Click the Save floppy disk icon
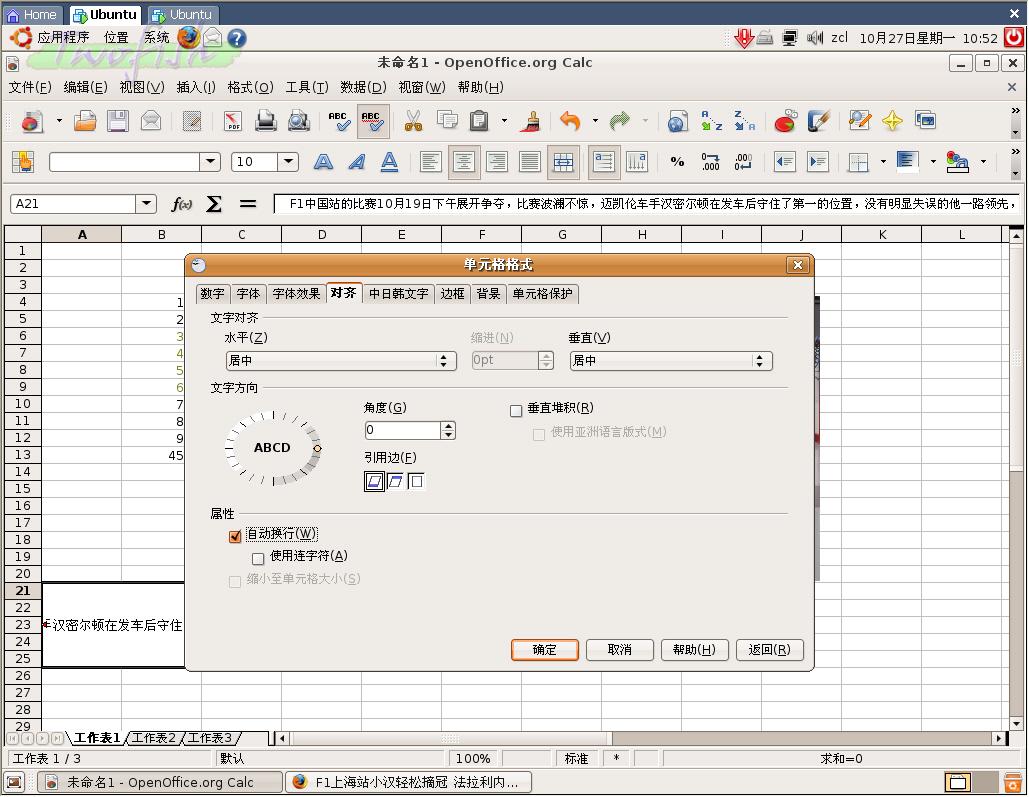 pyautogui.click(x=117, y=121)
